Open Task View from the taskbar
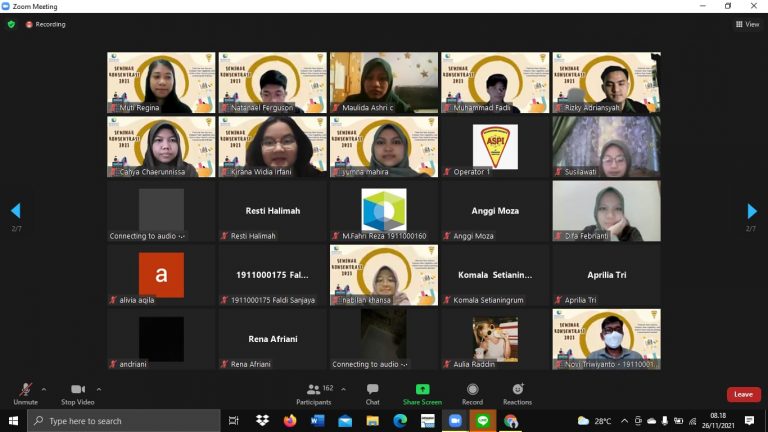 234,421
